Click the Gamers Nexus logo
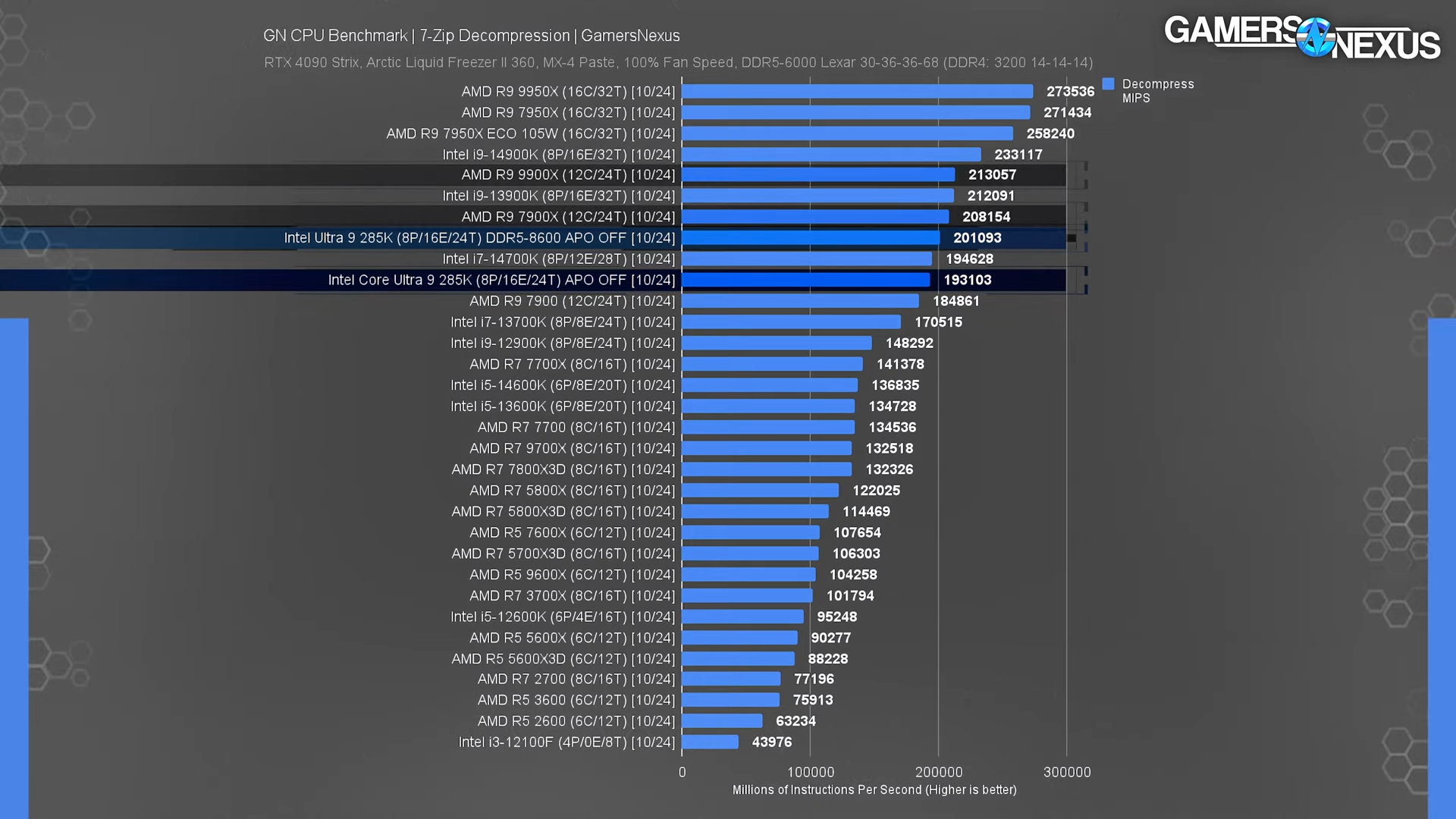Screen dimensions: 1456x819 click(x=1301, y=38)
